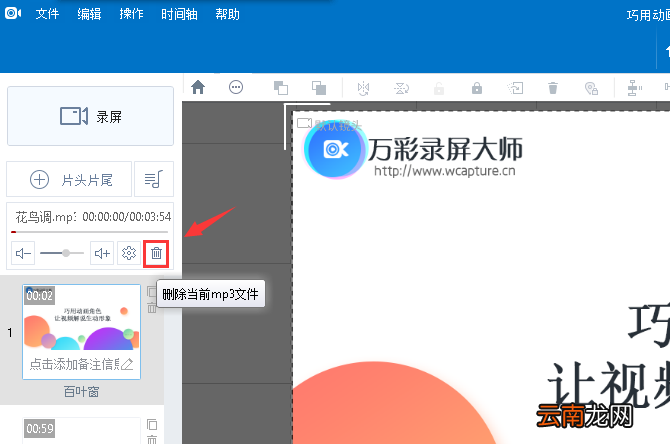Viewport: 670px width, 444px height.
Task: Open the 文件 menu
Action: (47, 14)
